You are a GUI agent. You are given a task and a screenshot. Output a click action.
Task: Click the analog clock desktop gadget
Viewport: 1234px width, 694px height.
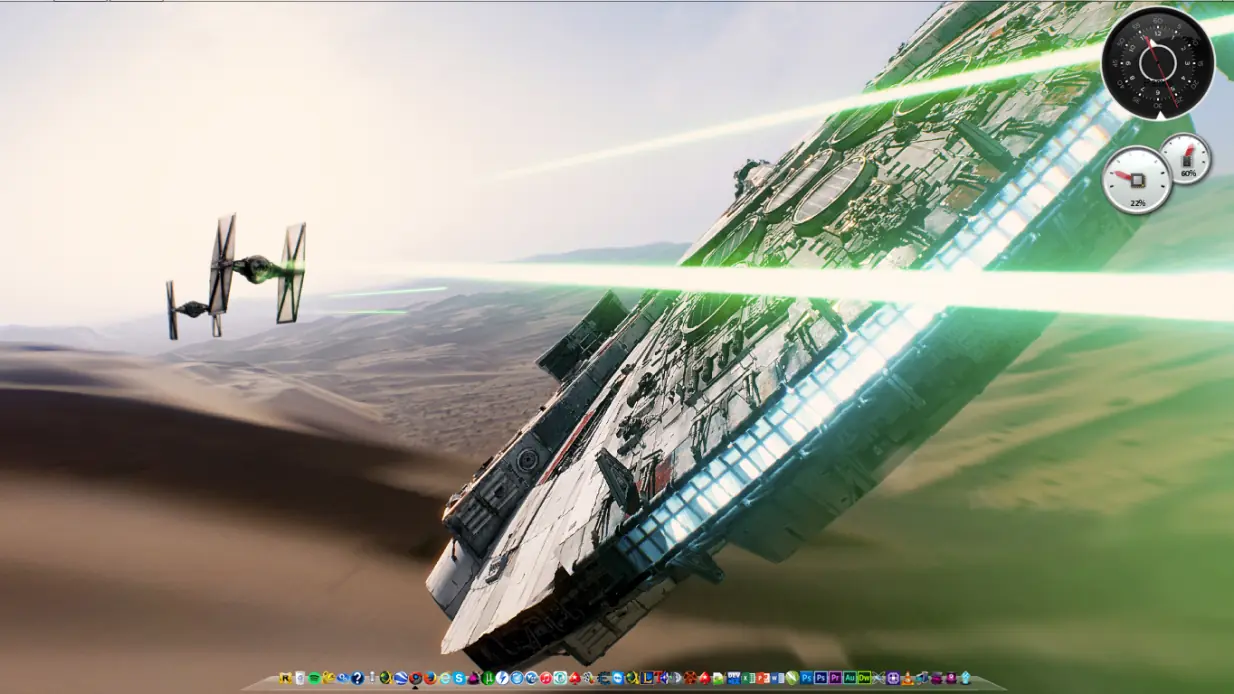(x=1158, y=62)
